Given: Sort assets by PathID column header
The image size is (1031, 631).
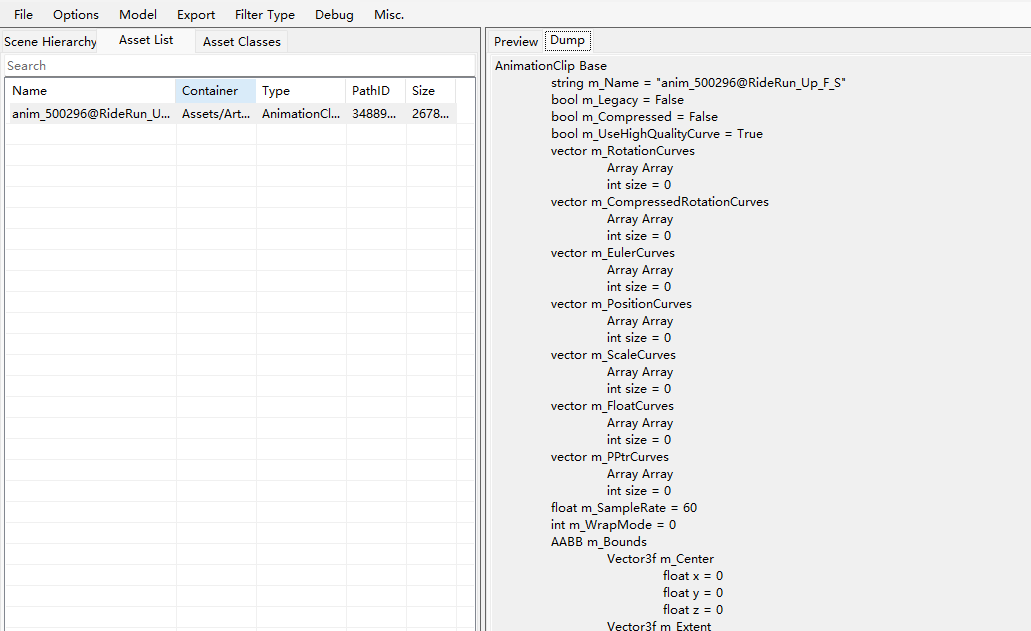Looking at the screenshot, I should 375,91.
